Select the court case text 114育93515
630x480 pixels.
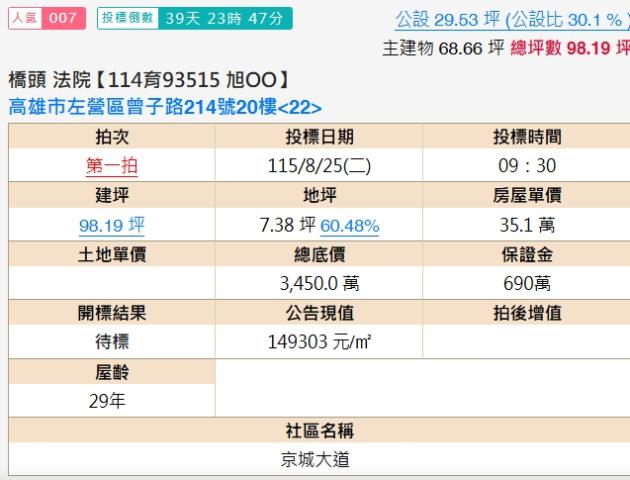(164, 80)
